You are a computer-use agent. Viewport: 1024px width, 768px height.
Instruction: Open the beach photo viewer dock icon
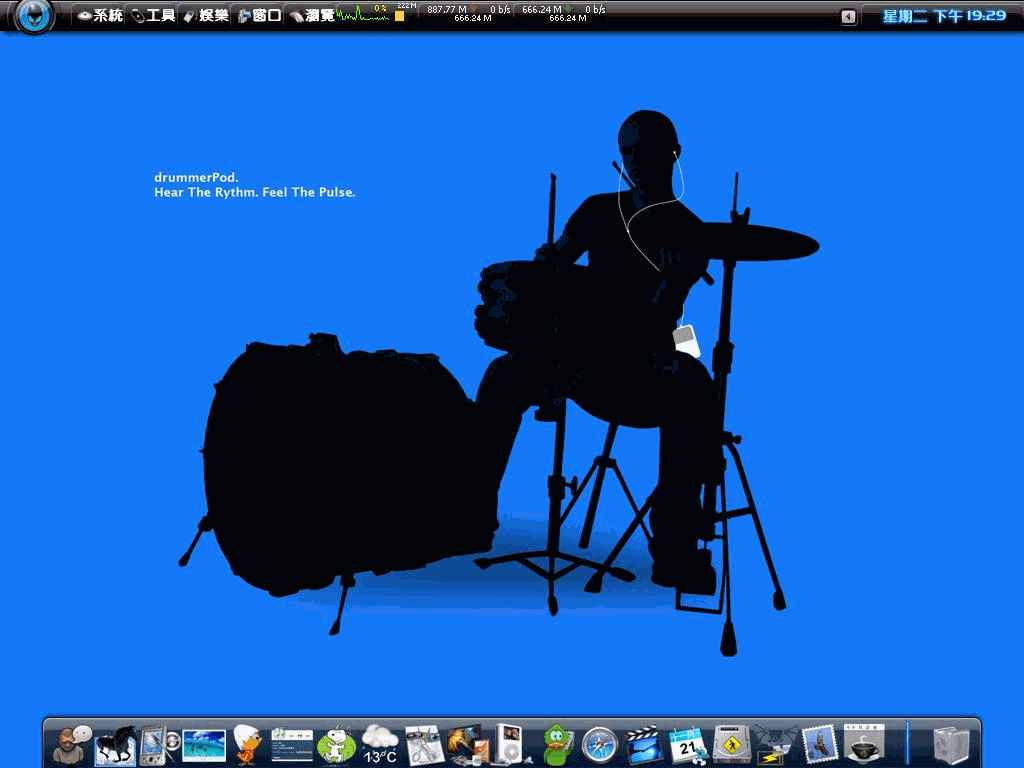point(204,746)
